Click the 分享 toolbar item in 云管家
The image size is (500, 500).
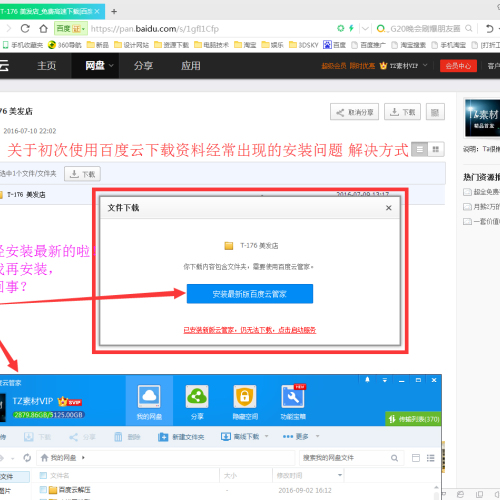click(x=82, y=437)
